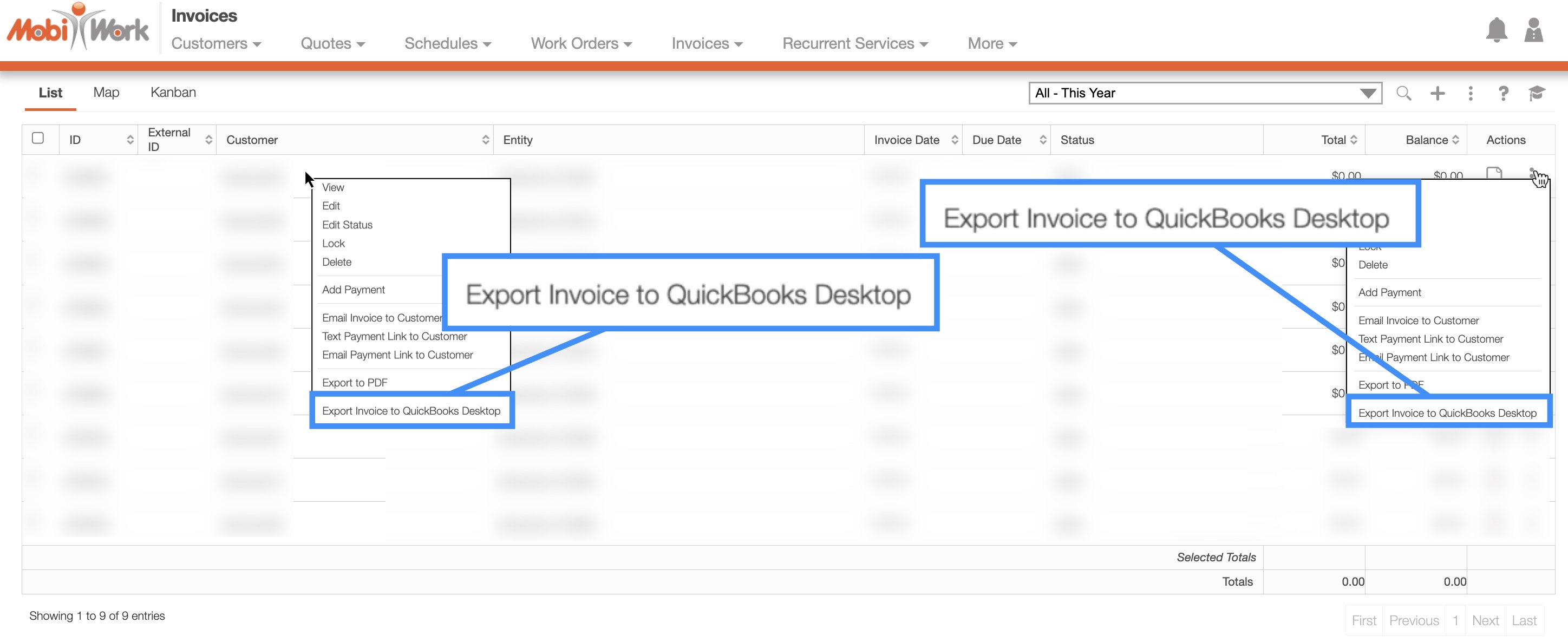Switch to the Map tab
This screenshot has height=642, width=1568.
(x=106, y=93)
